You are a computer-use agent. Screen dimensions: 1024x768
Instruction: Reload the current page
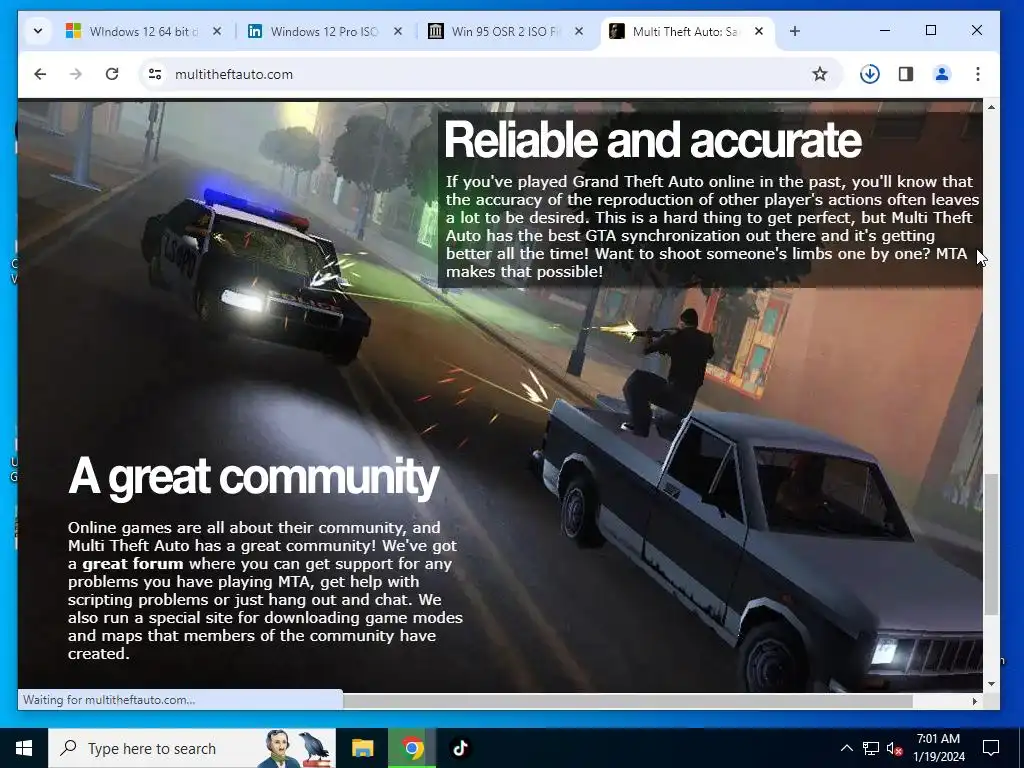coord(112,74)
